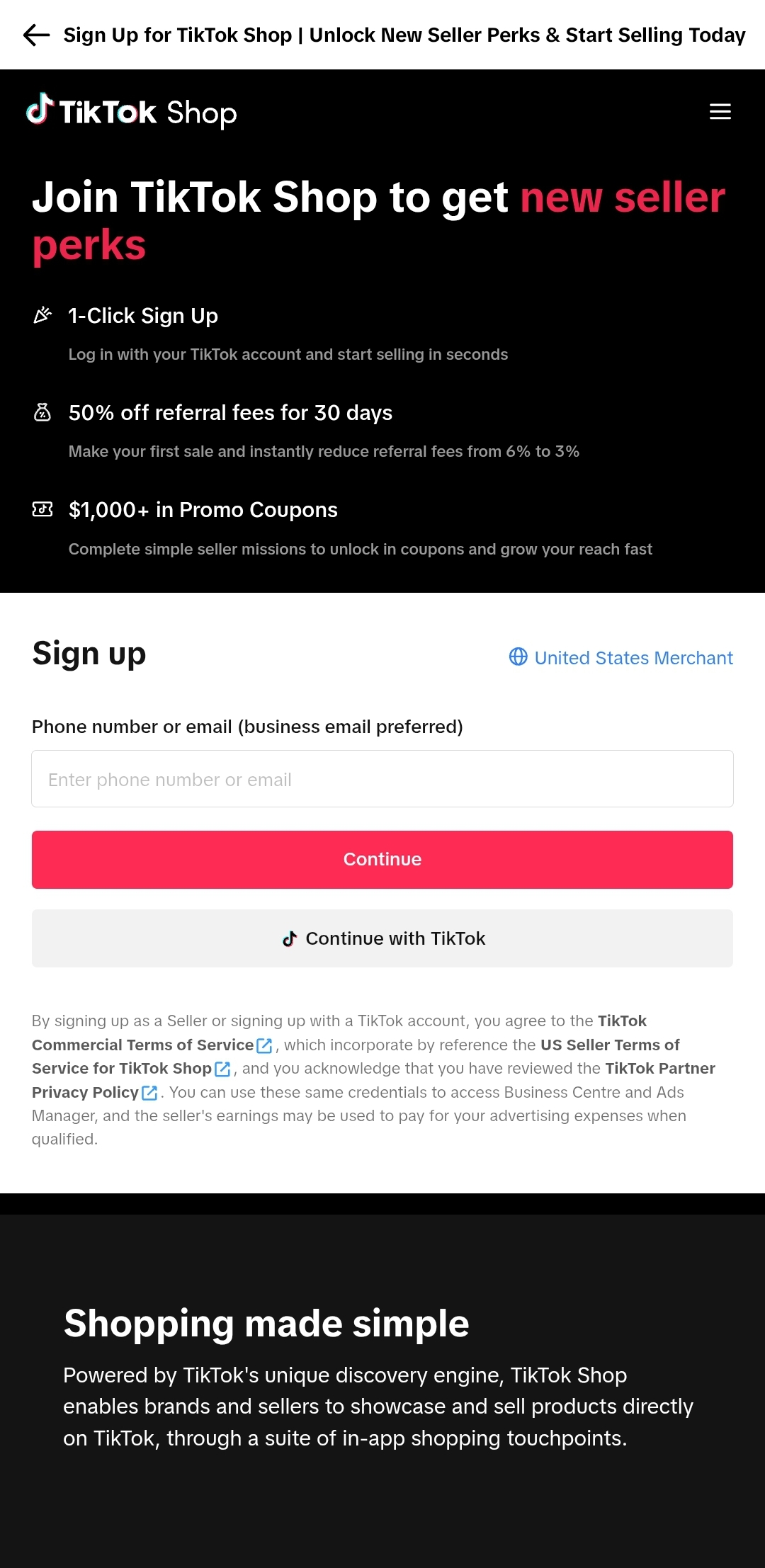Click the money bag referral fees icon
The width and height of the screenshot is (765, 1568).
click(42, 412)
